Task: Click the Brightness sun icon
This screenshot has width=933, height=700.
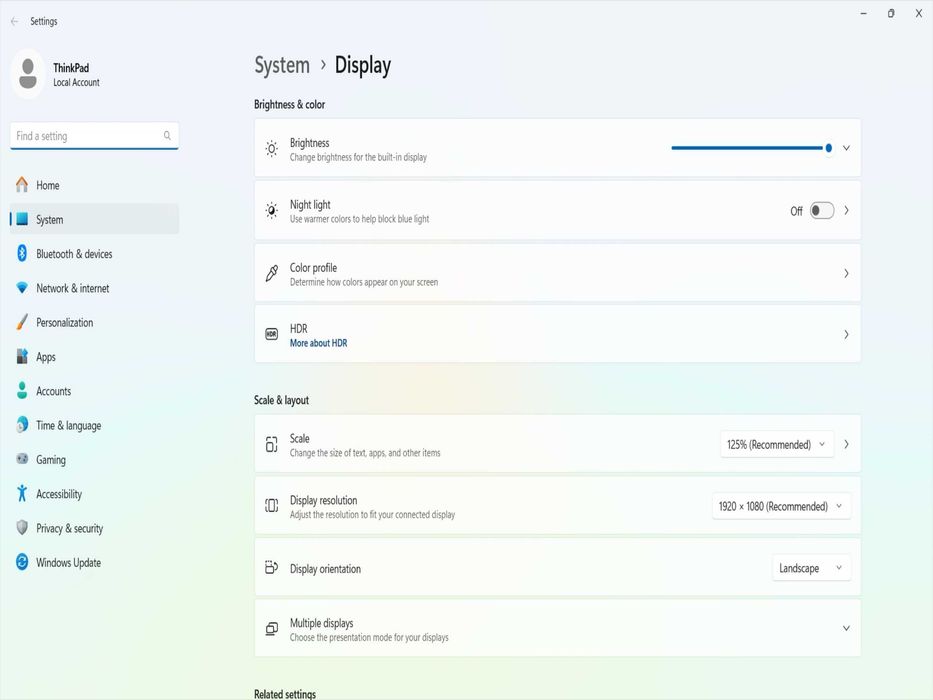Action: pos(271,149)
